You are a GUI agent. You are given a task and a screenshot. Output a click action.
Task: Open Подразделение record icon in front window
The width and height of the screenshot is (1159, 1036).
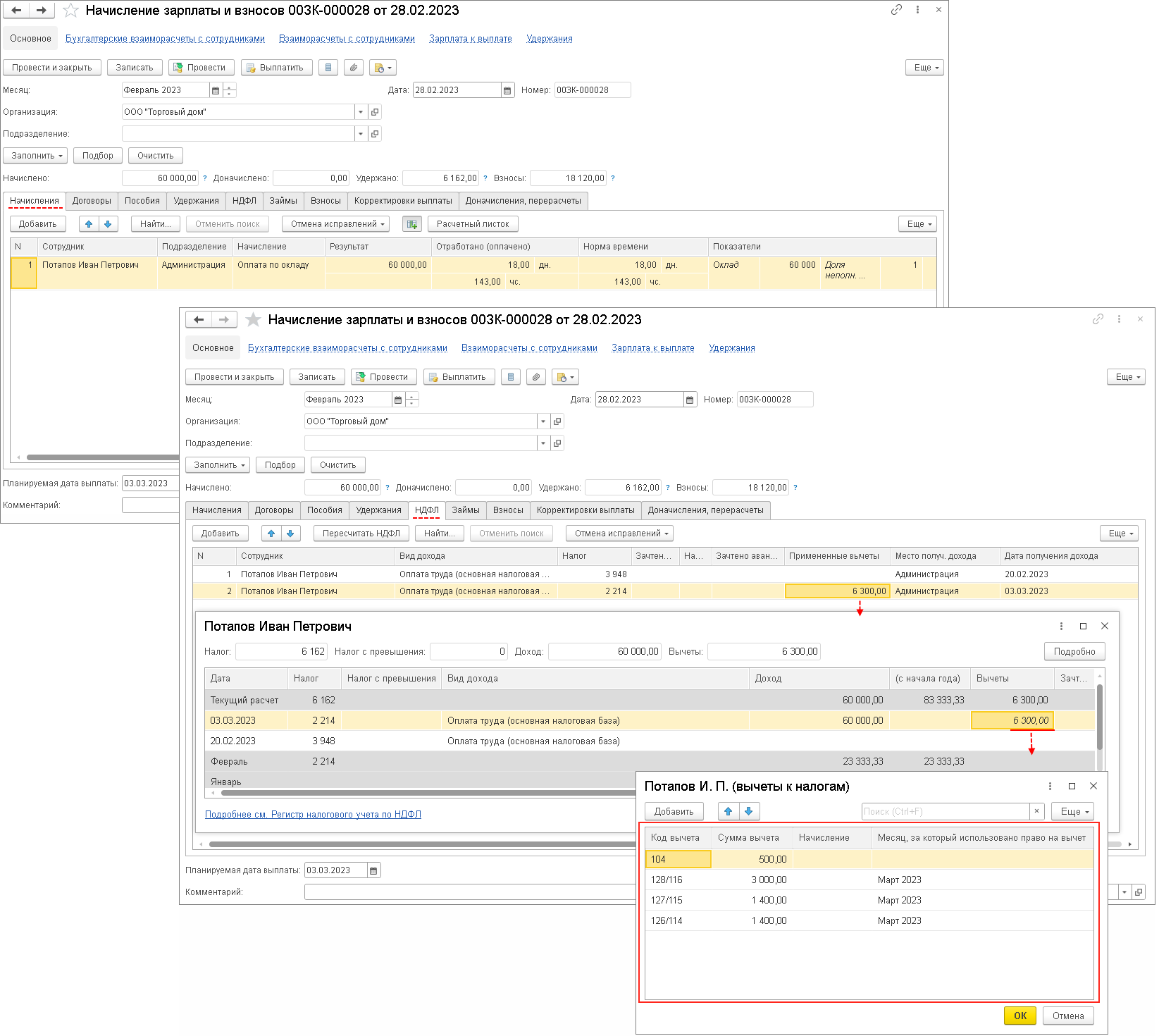point(557,443)
